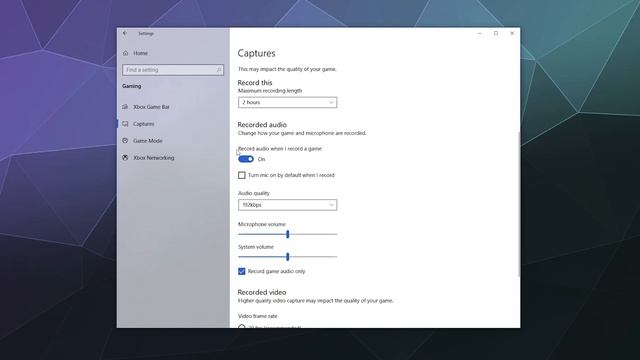The height and width of the screenshot is (360, 640).
Task: Click the Recorded video heading
Action: coord(262,292)
